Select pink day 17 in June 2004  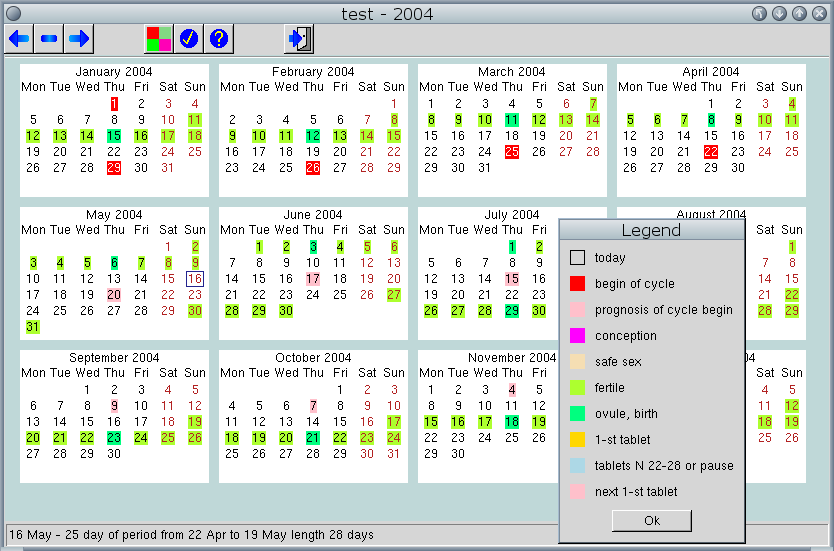coord(313,279)
